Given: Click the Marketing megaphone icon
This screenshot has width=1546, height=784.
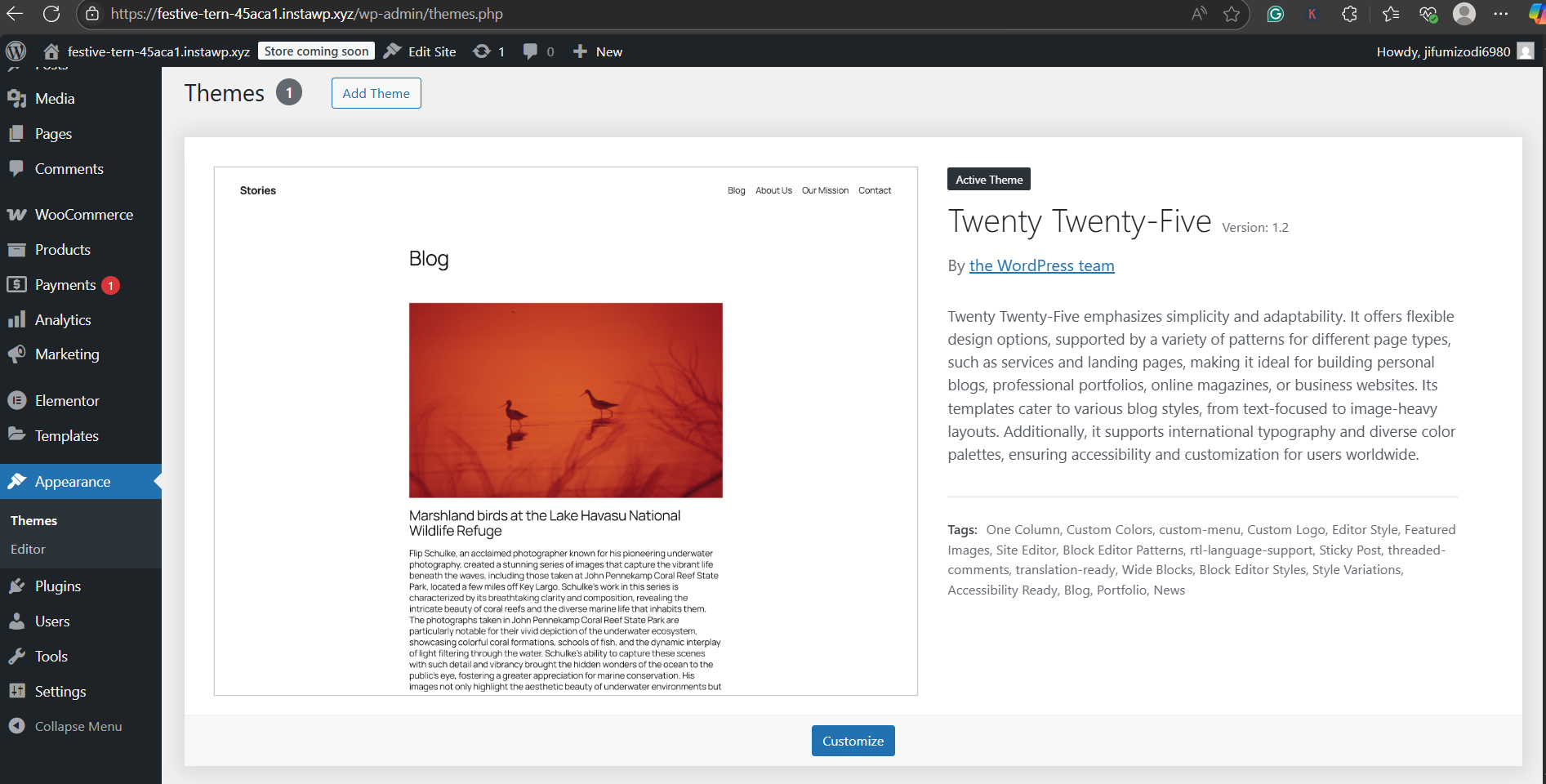Looking at the screenshot, I should tap(16, 354).
